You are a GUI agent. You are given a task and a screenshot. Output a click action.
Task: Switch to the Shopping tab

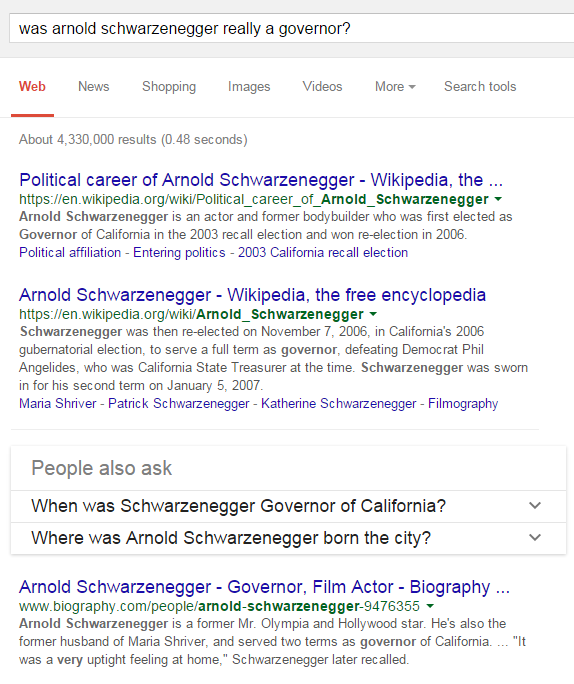169,86
